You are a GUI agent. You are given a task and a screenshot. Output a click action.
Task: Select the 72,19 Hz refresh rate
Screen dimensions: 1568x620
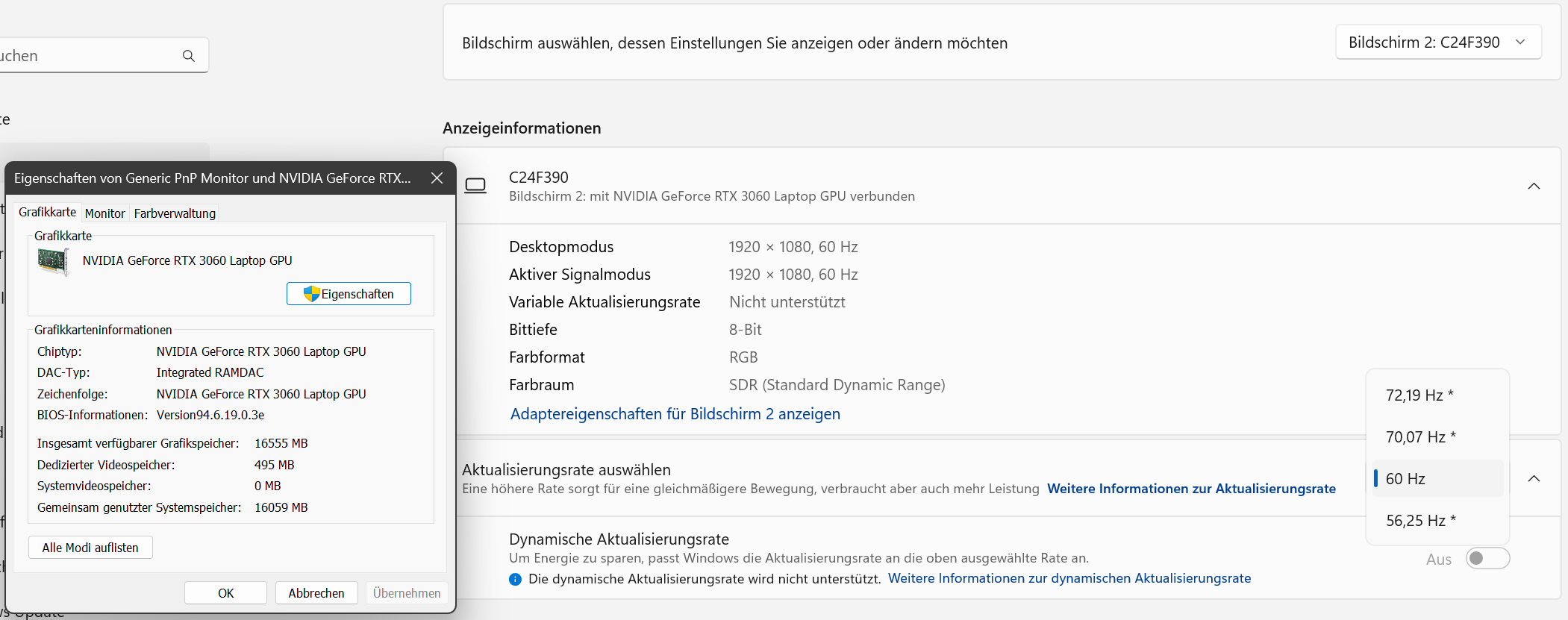pyautogui.click(x=1419, y=395)
